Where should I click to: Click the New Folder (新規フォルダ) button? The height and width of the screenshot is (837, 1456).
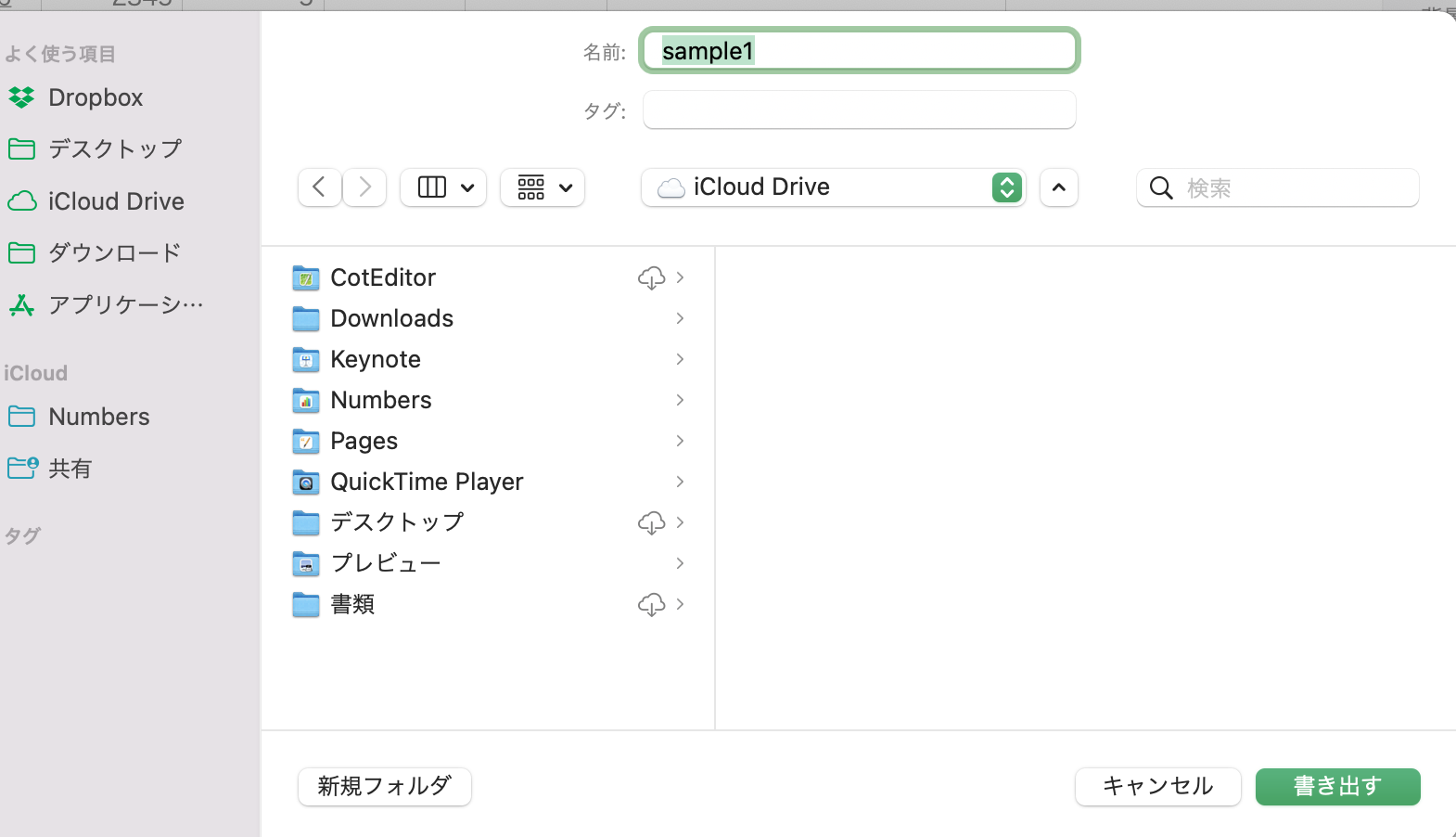click(x=384, y=787)
